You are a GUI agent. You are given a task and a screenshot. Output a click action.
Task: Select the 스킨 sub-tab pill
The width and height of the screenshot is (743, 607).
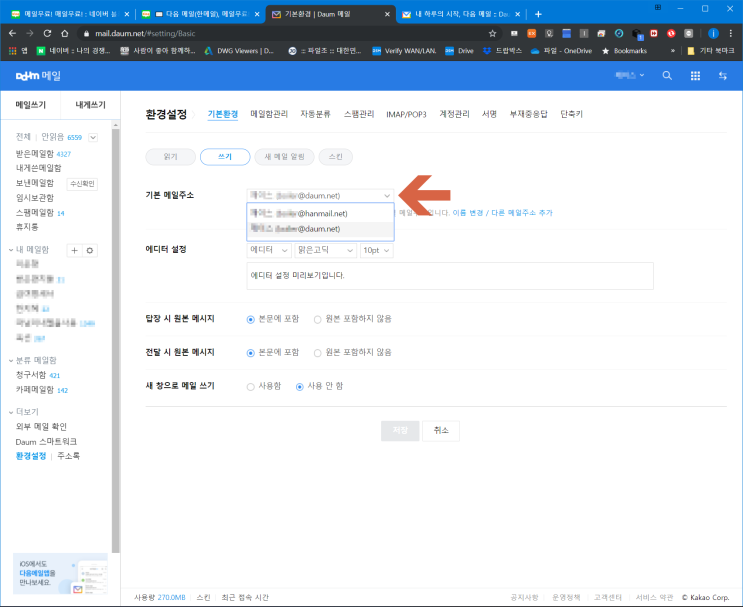(335, 157)
